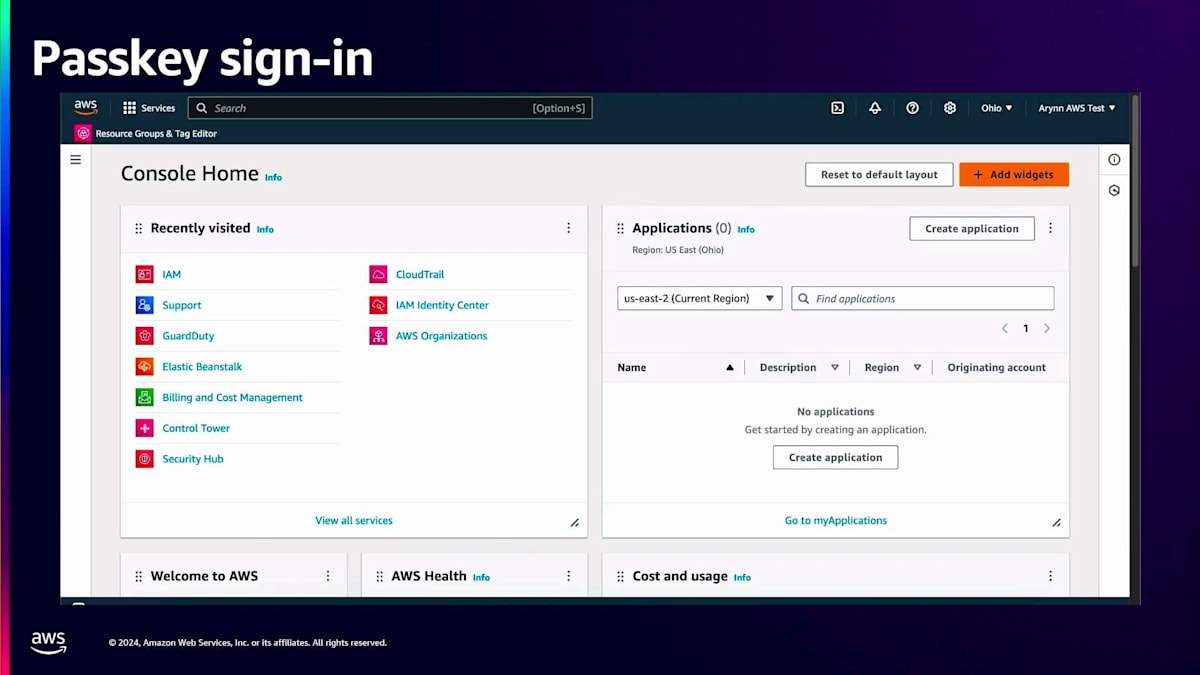Click the AWS Organizations service icon
1200x675 pixels.
click(x=378, y=336)
